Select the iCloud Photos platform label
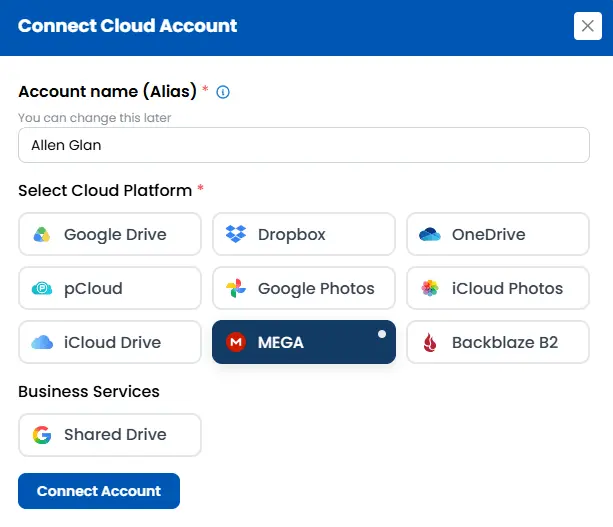This screenshot has height=527, width=613. pyautogui.click(x=507, y=288)
